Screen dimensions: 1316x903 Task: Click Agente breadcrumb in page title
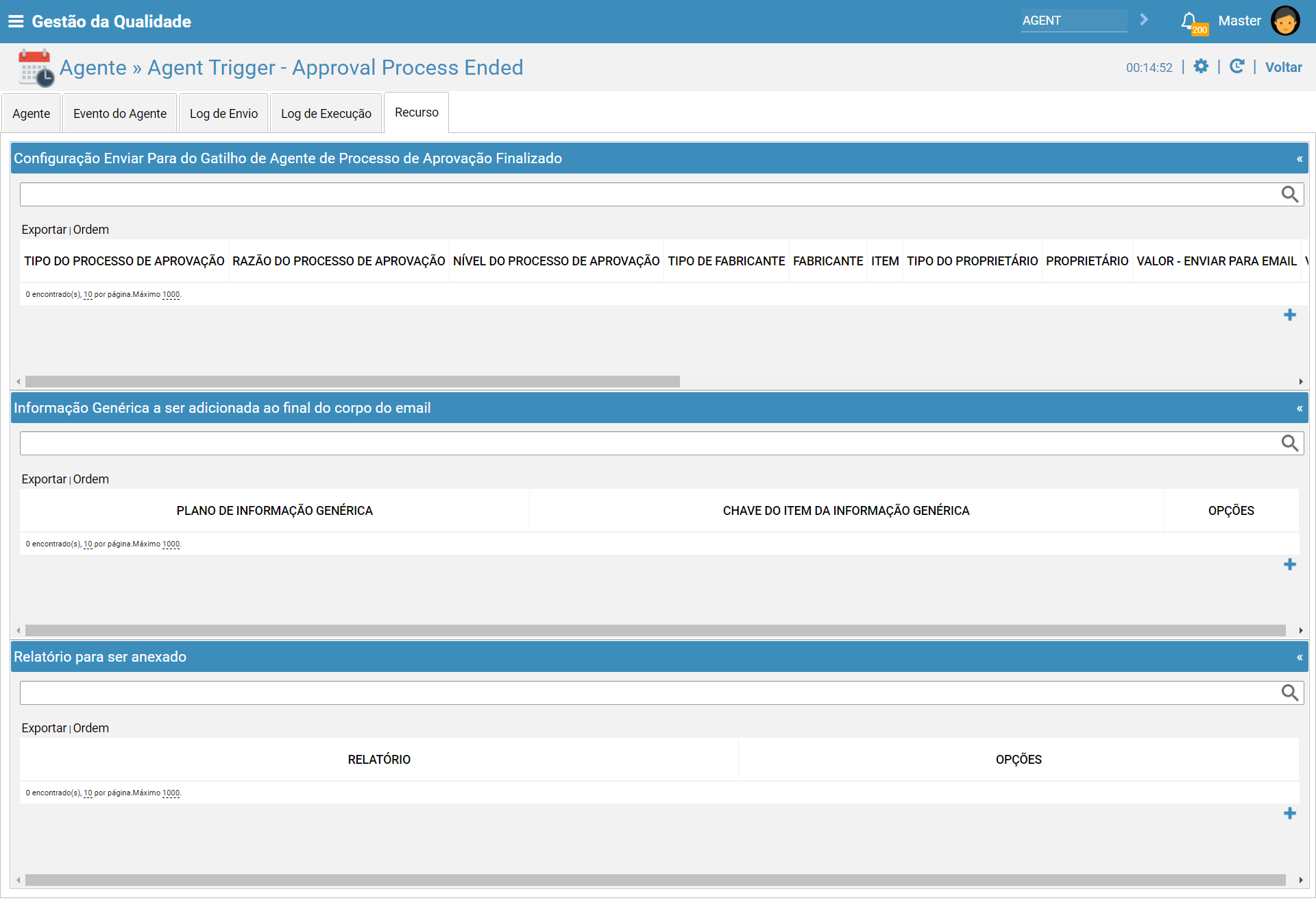point(93,67)
